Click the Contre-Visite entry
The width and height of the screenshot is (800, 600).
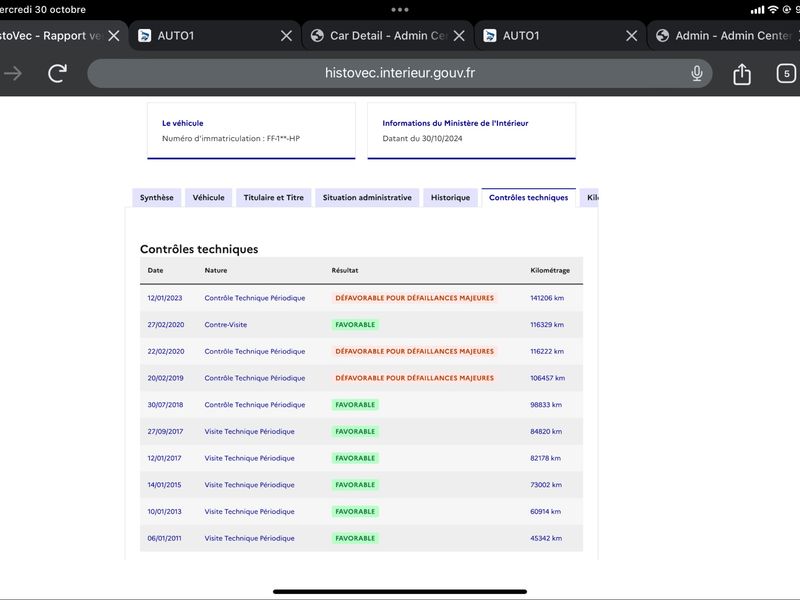pos(226,324)
